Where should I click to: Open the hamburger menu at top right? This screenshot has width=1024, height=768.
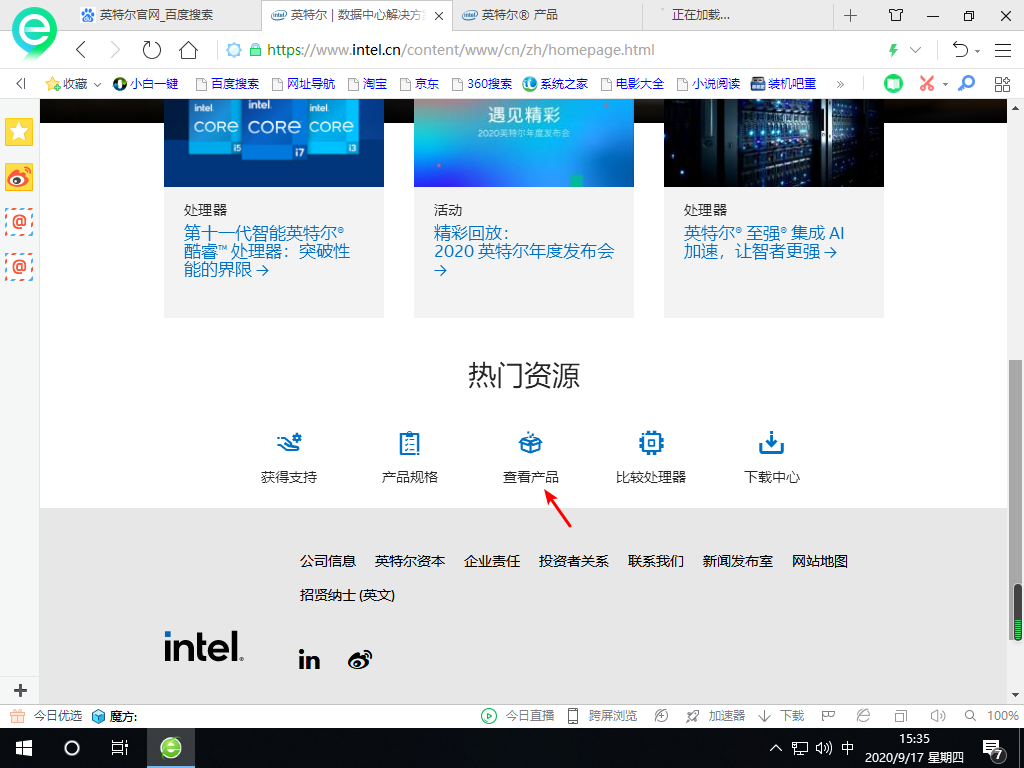coord(1002,49)
